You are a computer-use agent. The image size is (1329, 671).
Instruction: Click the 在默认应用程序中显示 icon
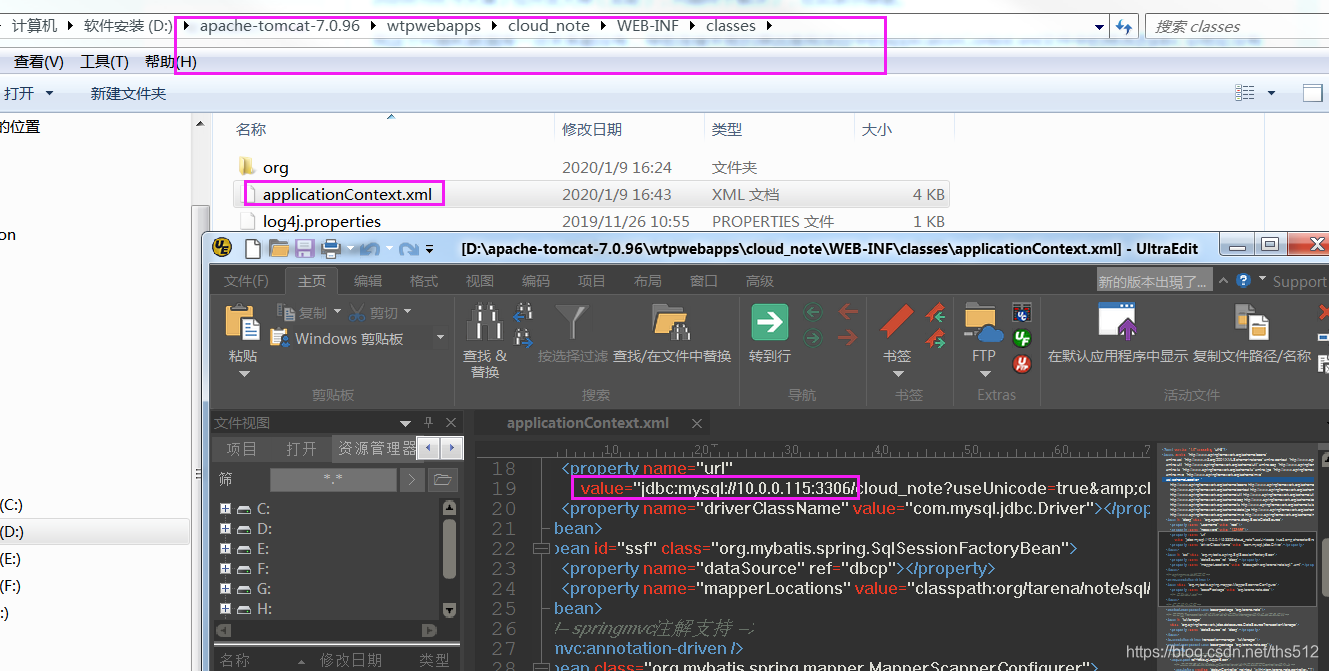1117,322
